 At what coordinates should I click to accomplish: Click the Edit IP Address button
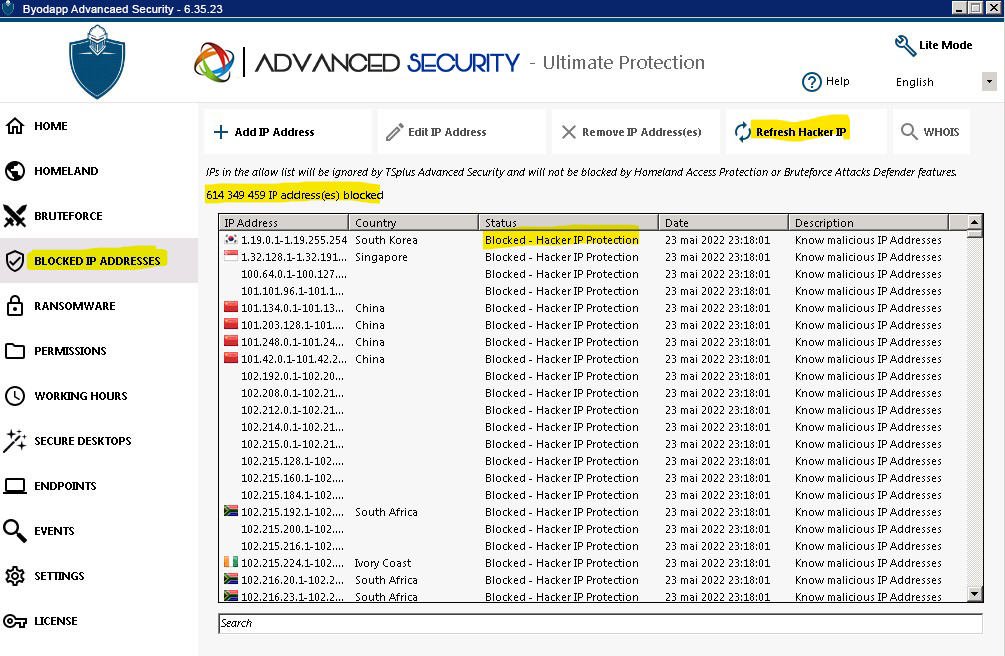pyautogui.click(x=461, y=131)
